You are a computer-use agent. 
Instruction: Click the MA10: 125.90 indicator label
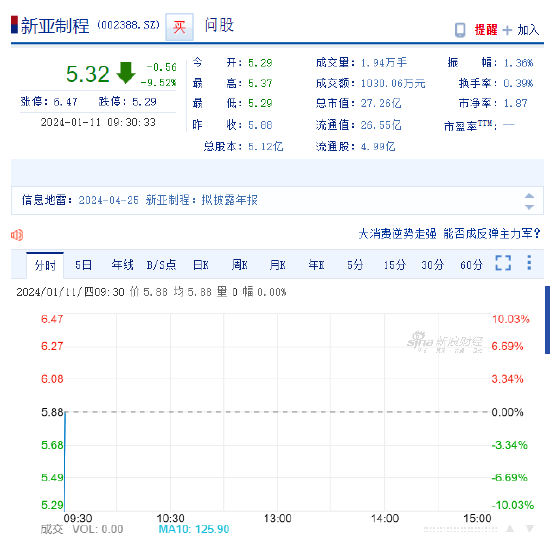point(194,529)
